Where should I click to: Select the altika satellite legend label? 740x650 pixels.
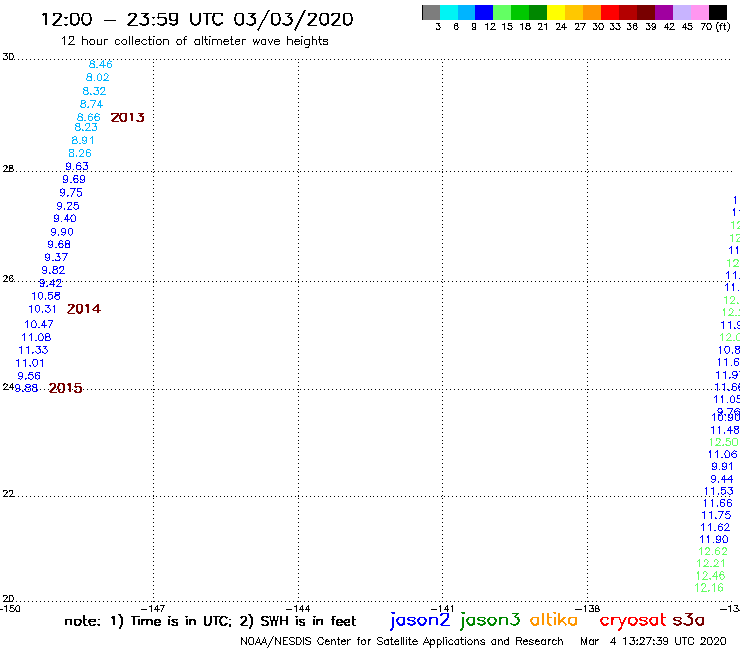[554, 620]
